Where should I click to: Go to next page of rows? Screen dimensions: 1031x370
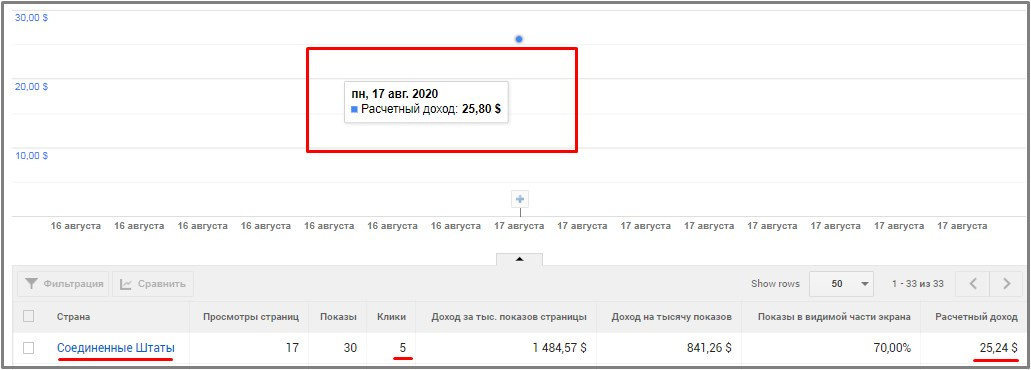click(x=1007, y=284)
